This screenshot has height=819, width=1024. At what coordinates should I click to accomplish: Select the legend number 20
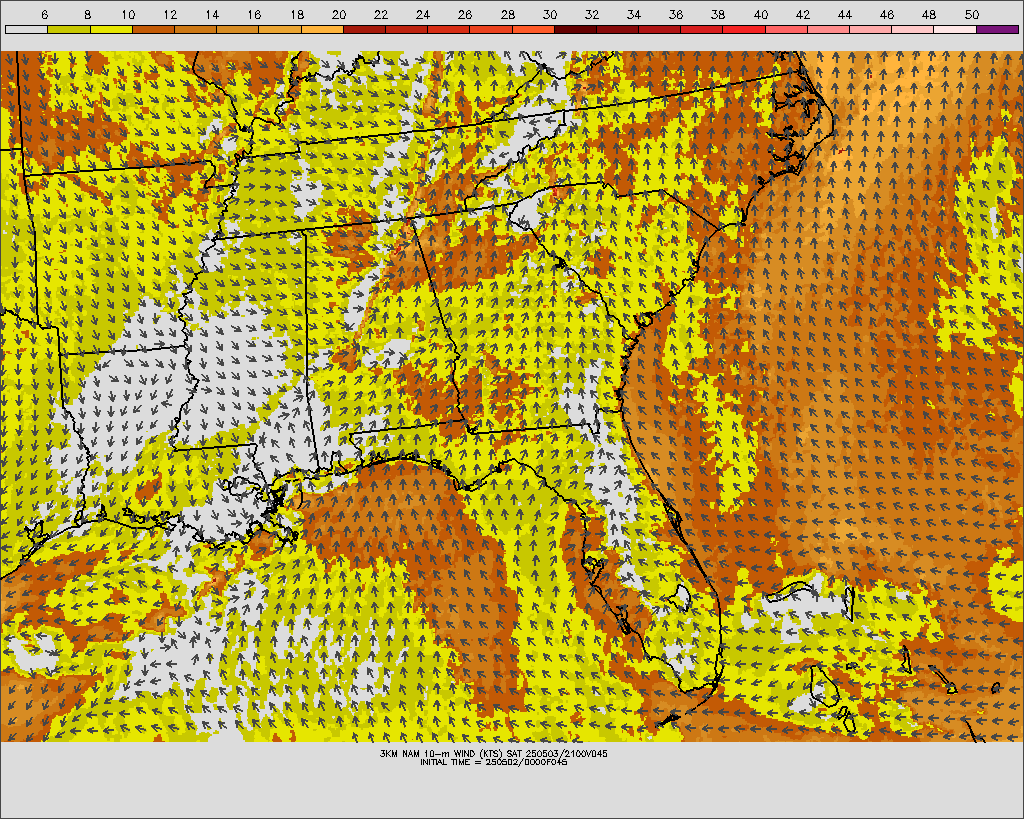(x=339, y=15)
